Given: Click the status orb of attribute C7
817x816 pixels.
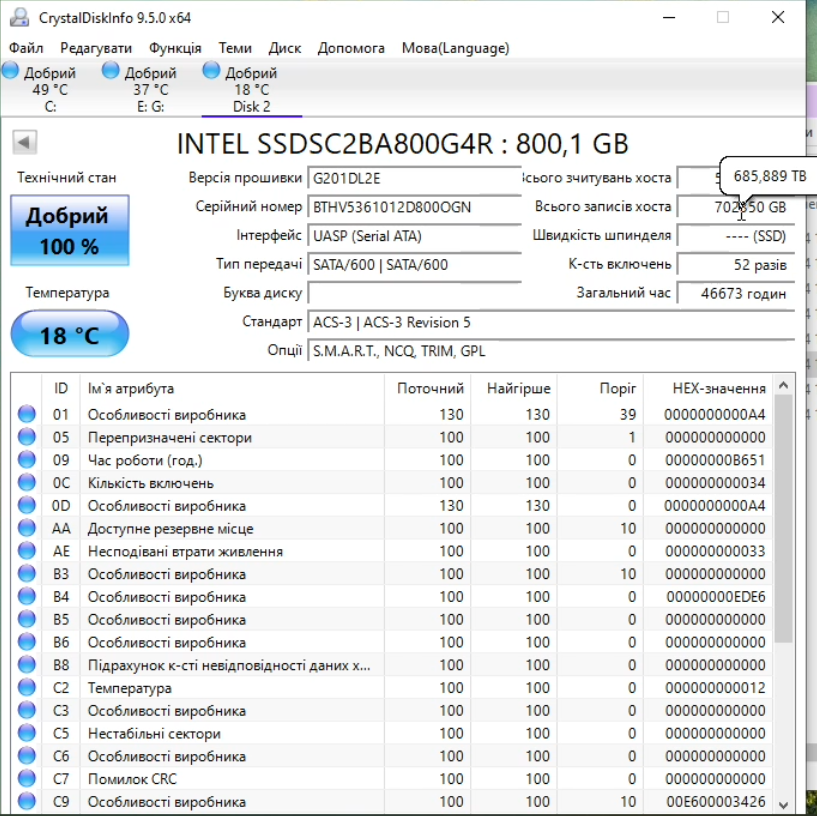Looking at the screenshot, I should 27,779.
